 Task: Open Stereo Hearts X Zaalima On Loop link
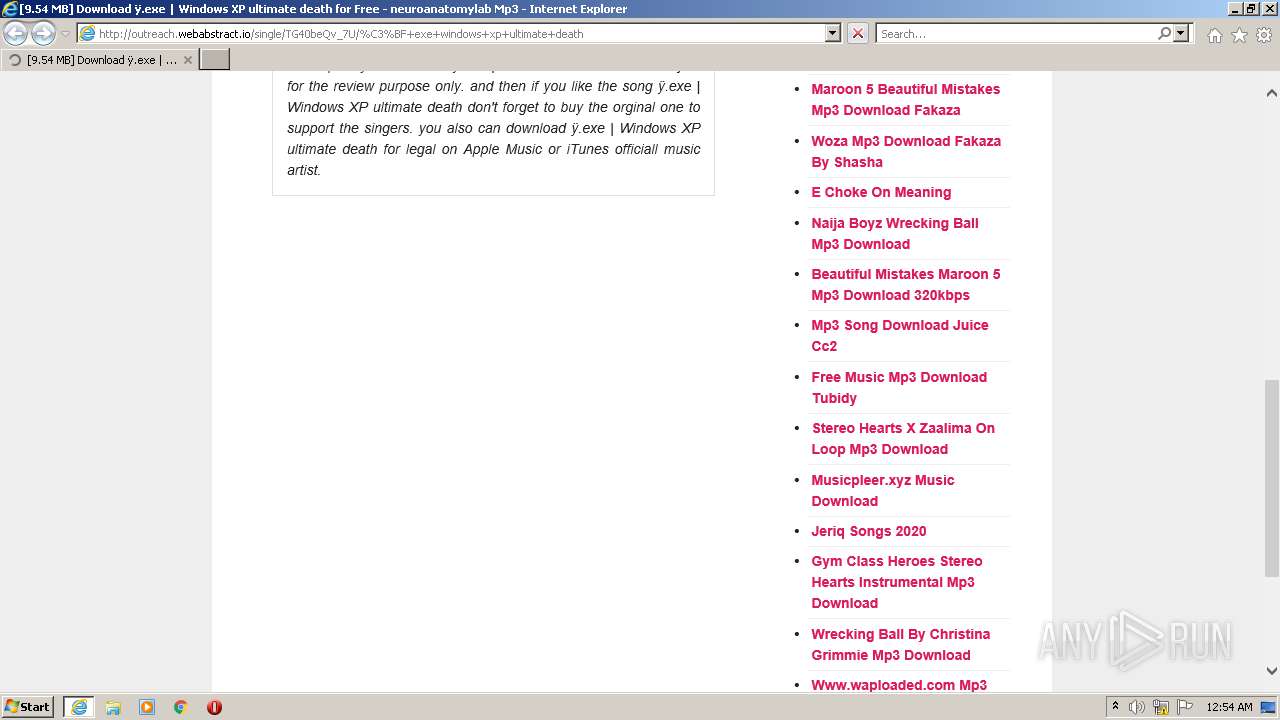(903, 438)
